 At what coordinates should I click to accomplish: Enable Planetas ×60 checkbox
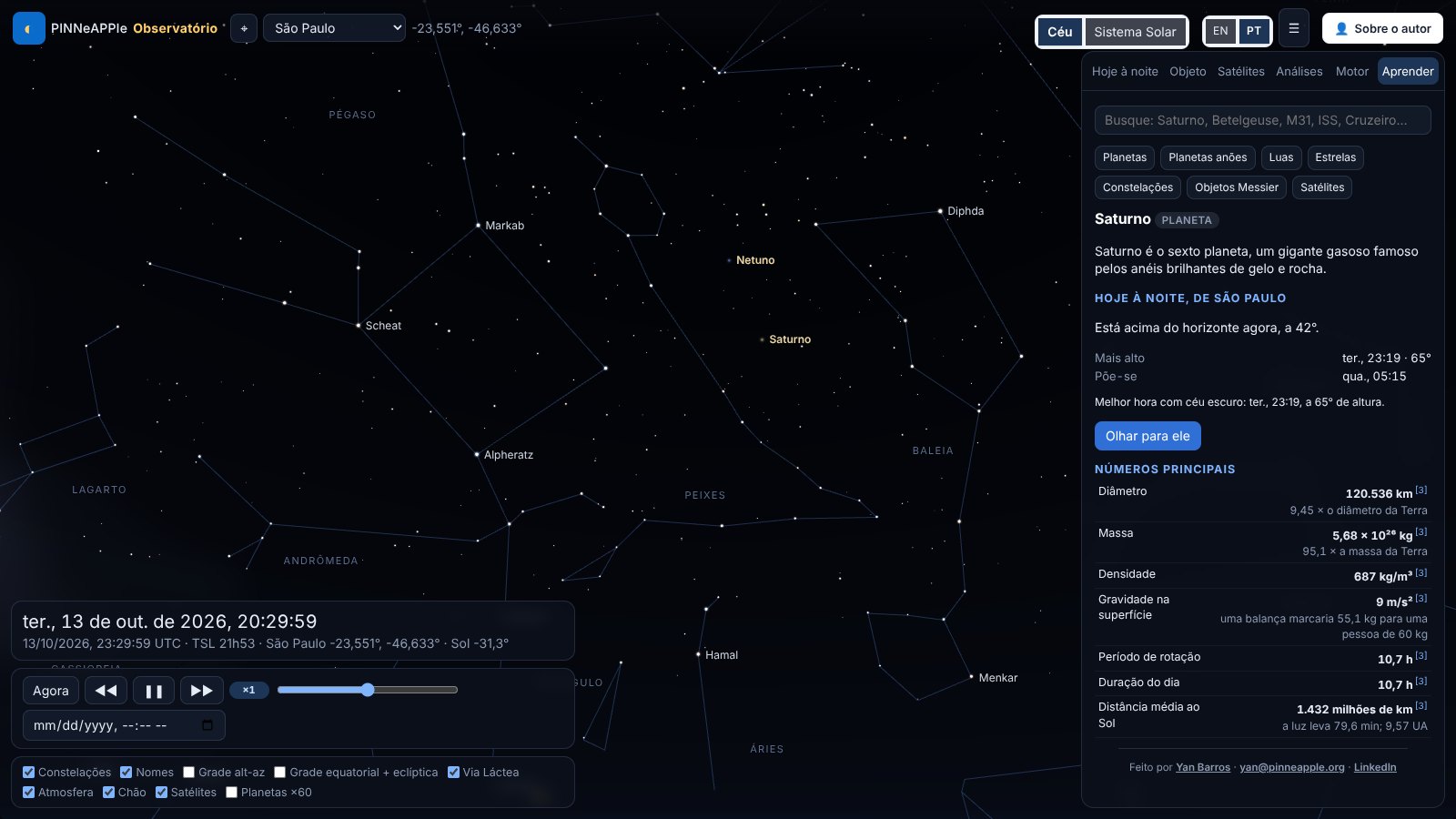click(231, 792)
